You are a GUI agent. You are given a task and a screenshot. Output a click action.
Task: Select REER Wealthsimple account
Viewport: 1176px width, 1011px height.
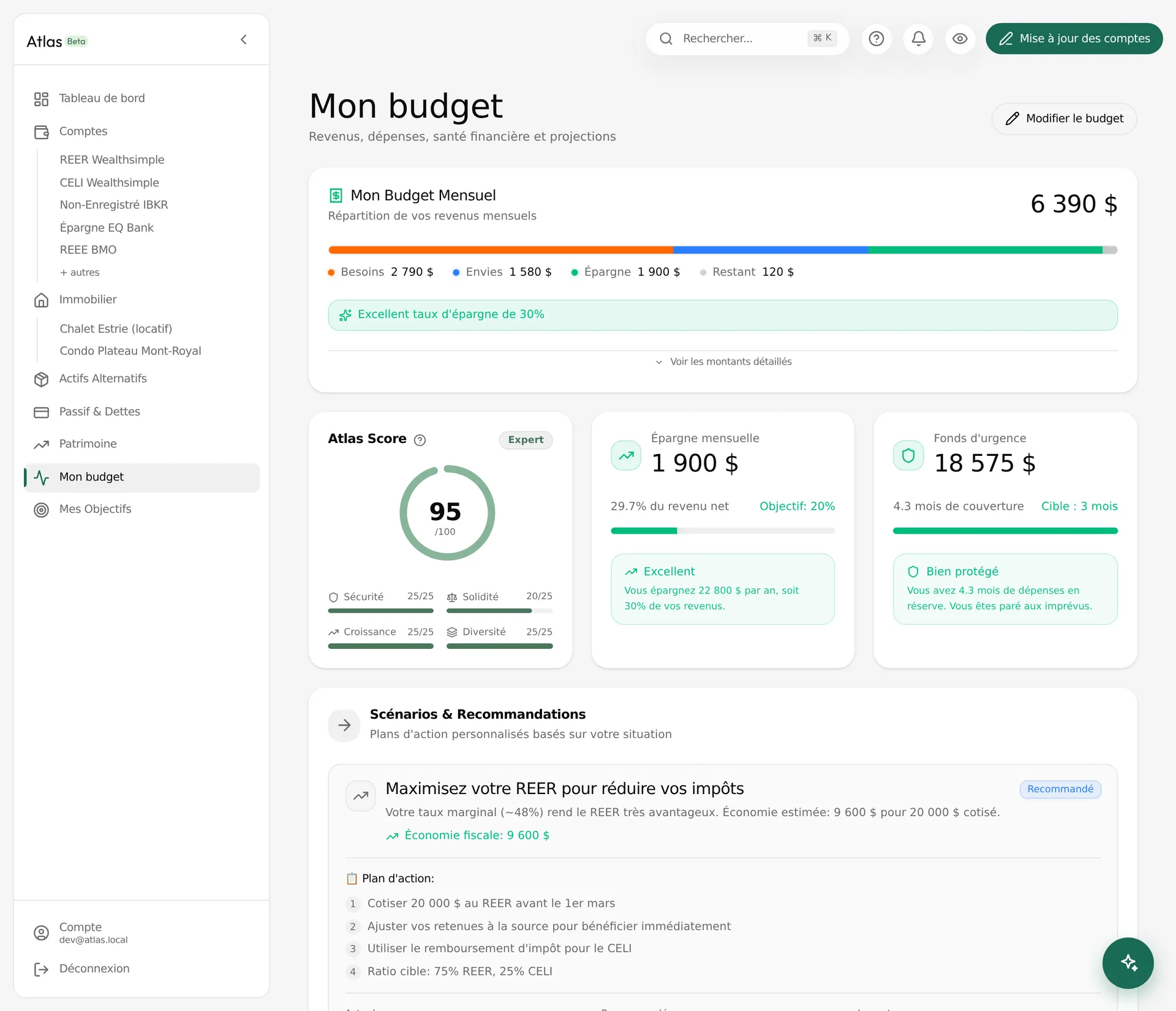tap(112, 160)
